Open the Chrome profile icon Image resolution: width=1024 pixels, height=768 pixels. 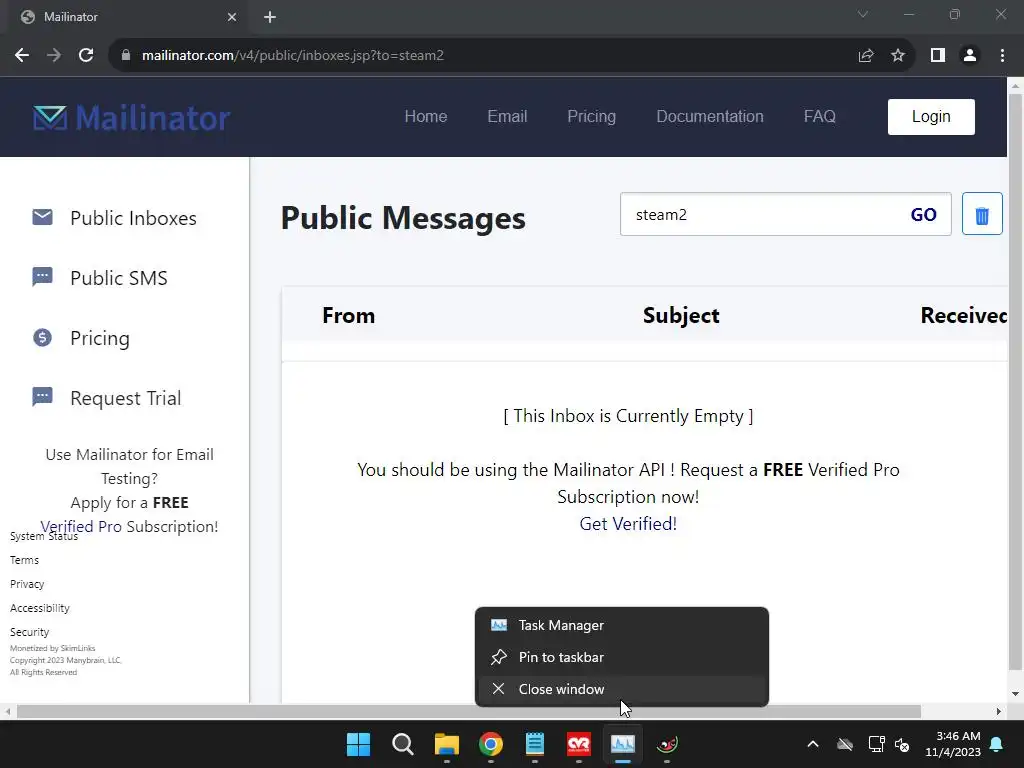coord(970,56)
